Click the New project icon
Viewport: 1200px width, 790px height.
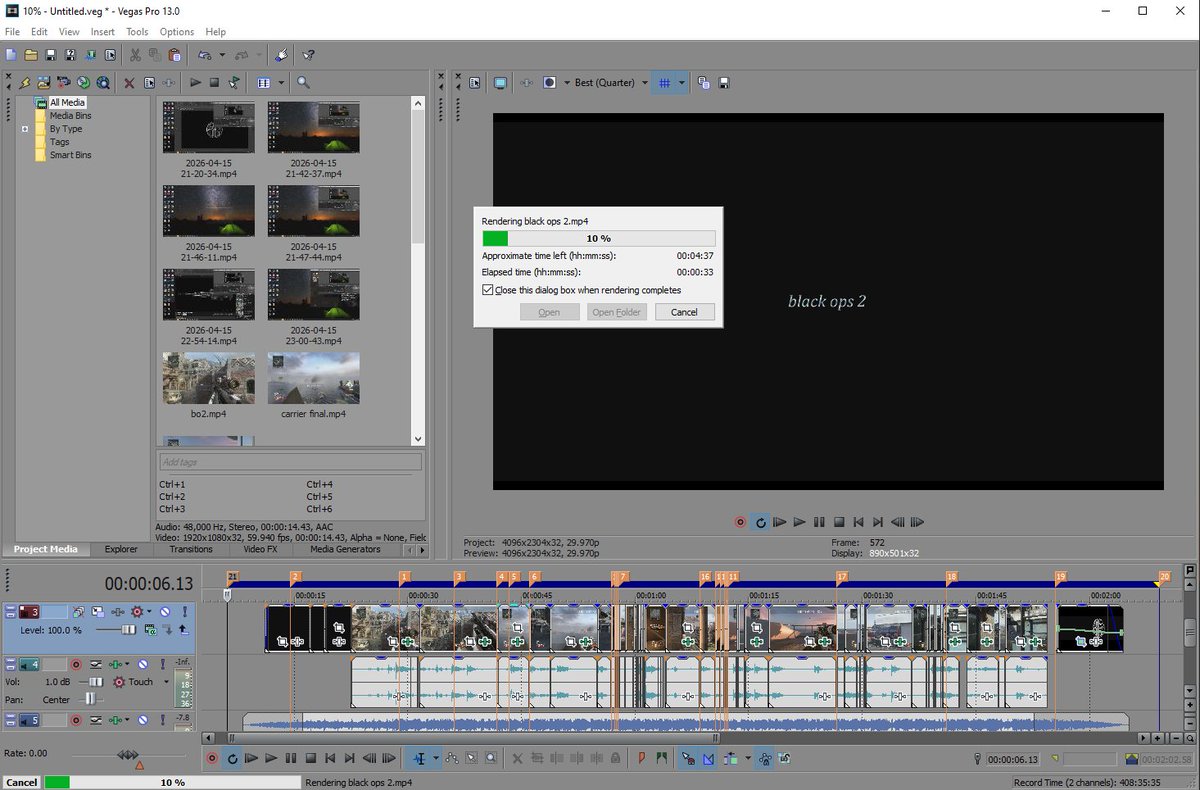[x=11, y=55]
